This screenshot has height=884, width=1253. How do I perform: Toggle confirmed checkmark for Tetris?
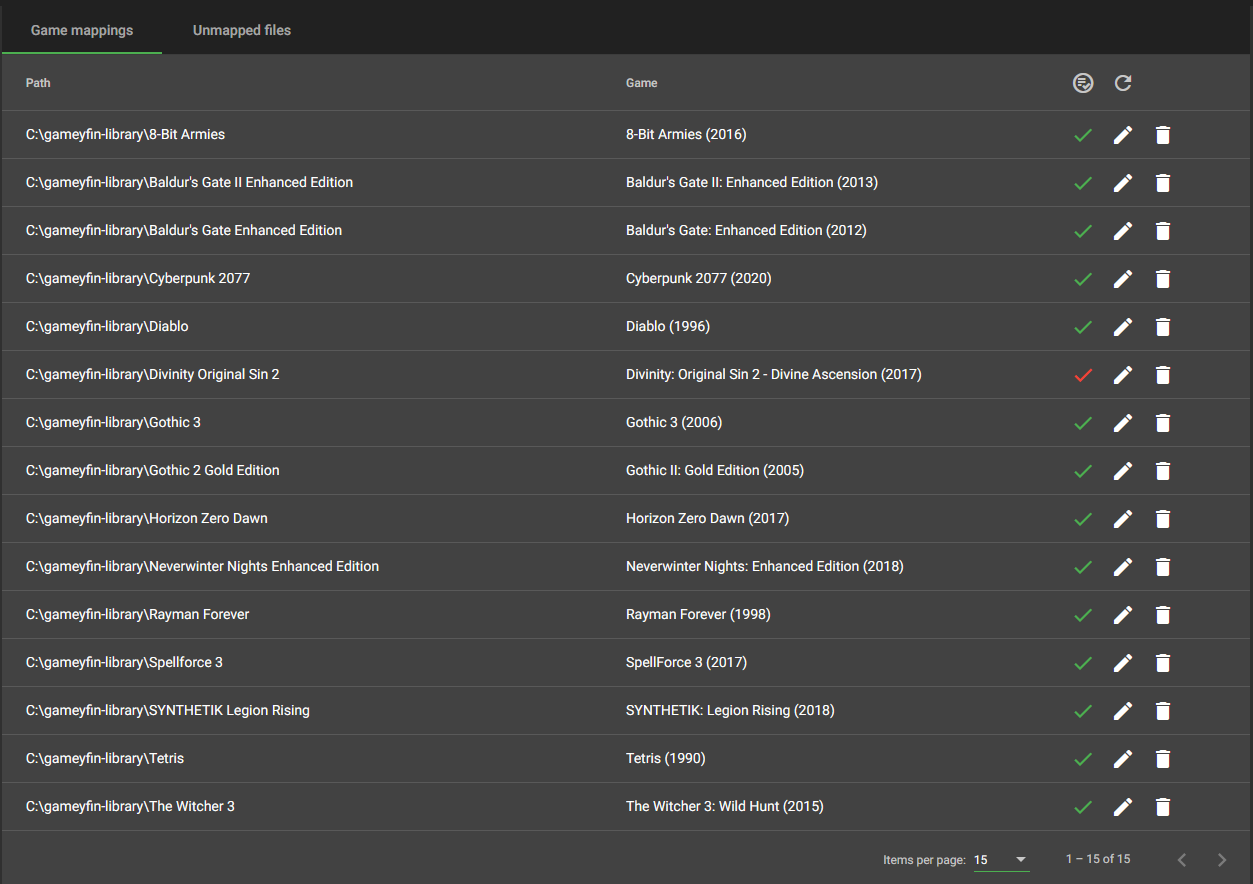1082,759
